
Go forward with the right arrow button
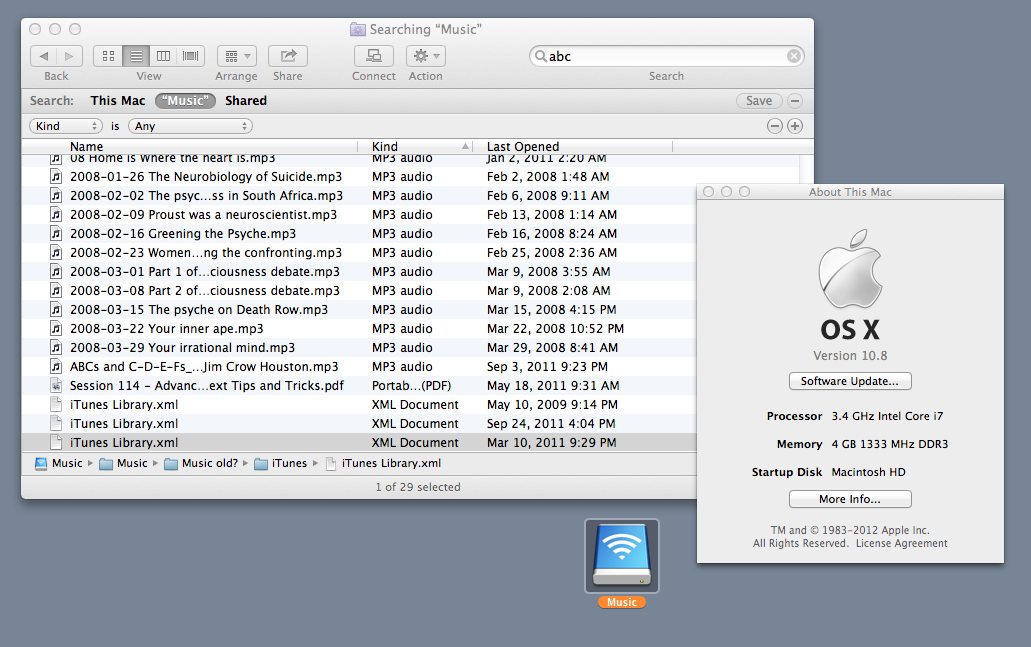[70, 57]
